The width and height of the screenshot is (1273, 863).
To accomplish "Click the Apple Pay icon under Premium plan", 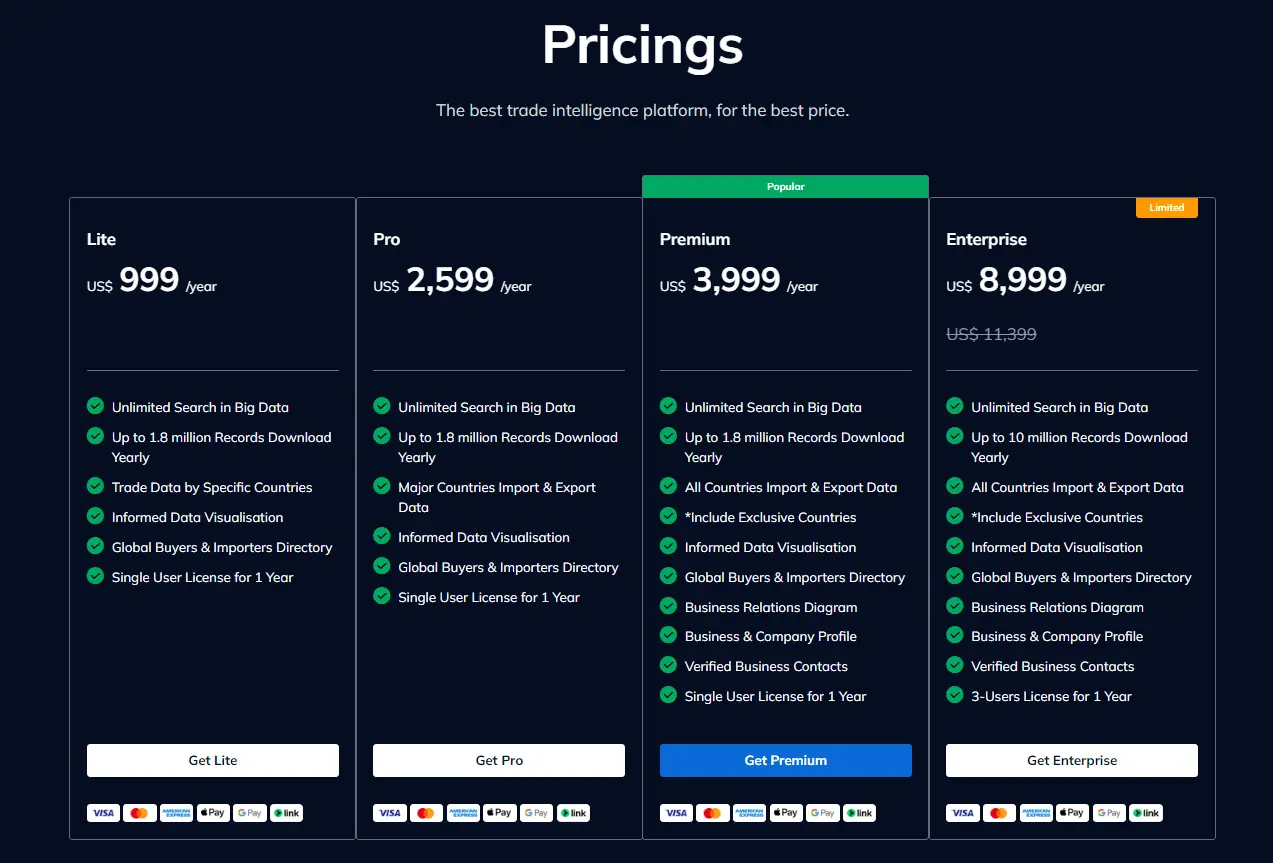I will tap(786, 813).
